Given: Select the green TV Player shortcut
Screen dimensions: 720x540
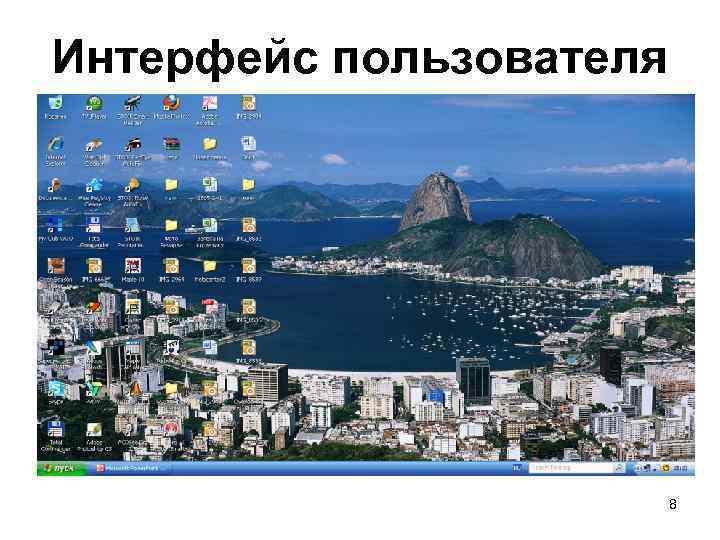Looking at the screenshot, I should [94, 107].
